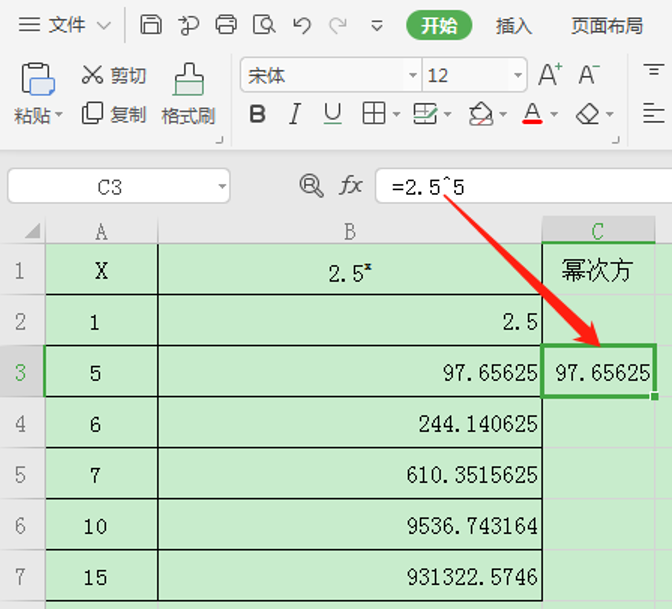The height and width of the screenshot is (609, 672).
Task: Click the Print icon
Action: click(x=226, y=24)
